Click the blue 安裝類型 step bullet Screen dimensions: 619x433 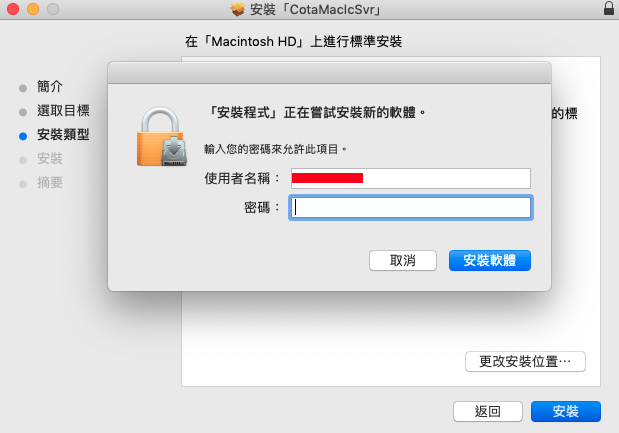23,136
